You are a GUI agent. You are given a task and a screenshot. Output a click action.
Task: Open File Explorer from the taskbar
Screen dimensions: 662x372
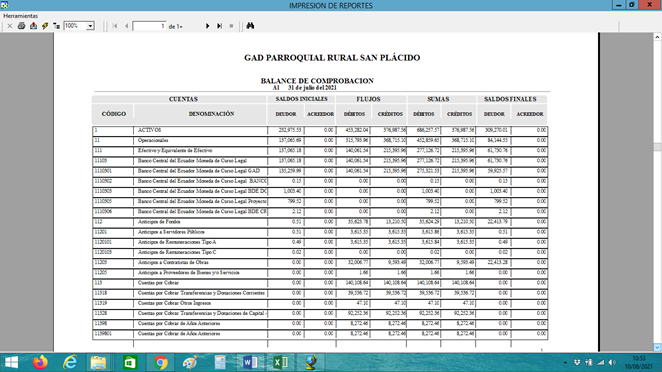[x=98, y=362]
